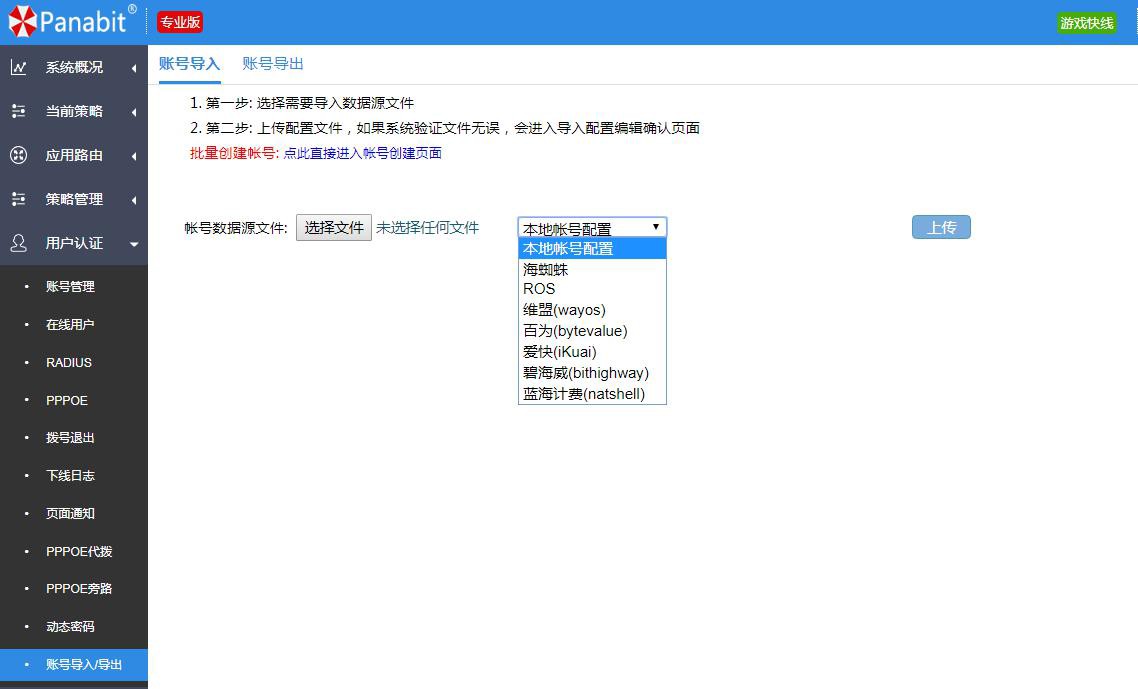
Task: Follow 点此直接进入帐号创建页面 link
Action: click(363, 153)
